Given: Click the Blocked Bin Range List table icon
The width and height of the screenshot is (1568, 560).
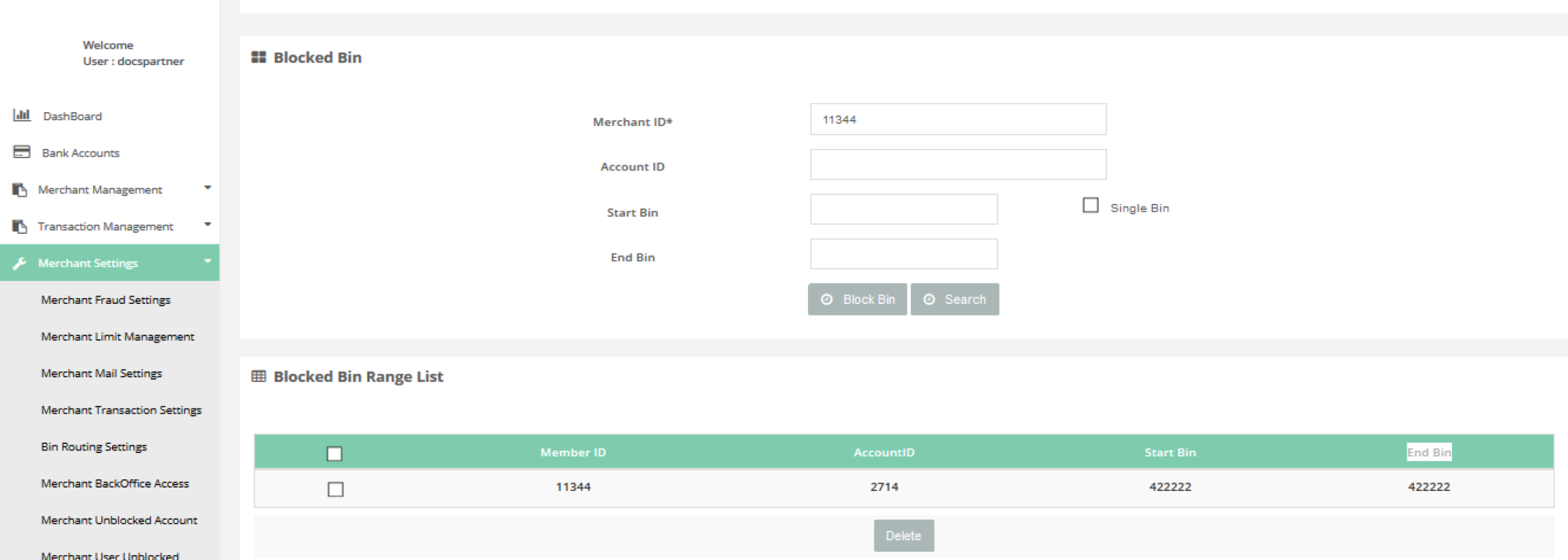Looking at the screenshot, I should (259, 376).
